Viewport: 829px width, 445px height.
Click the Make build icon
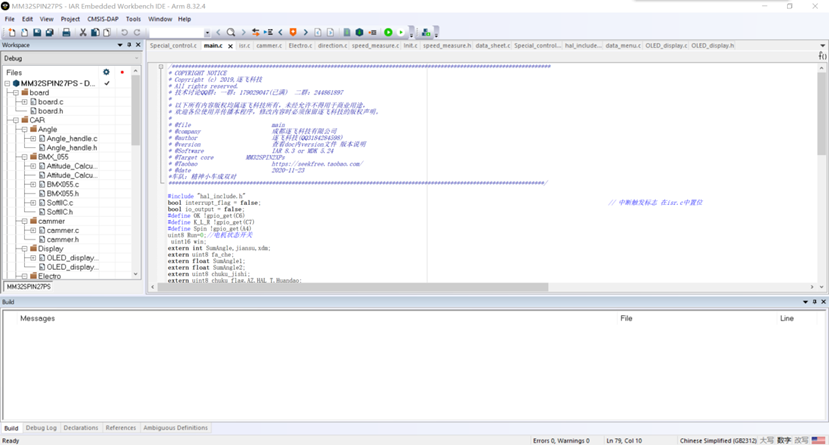(360, 32)
